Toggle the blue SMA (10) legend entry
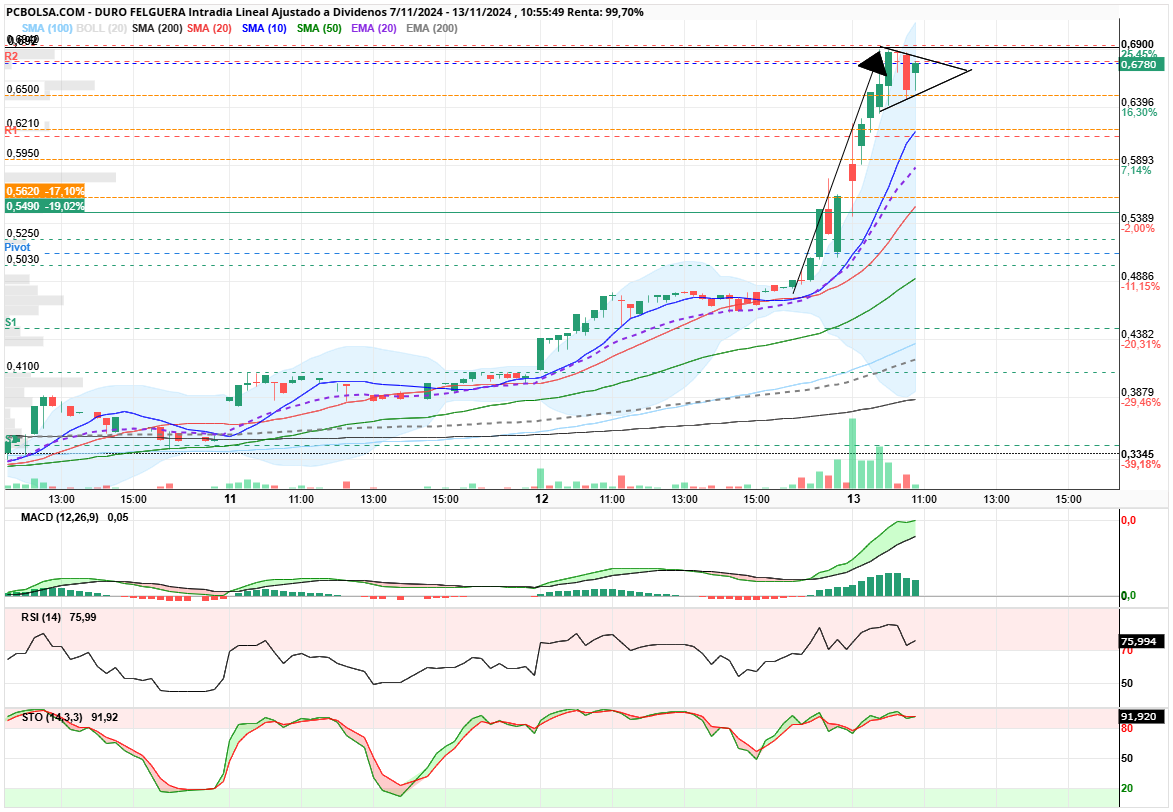 pos(264,28)
